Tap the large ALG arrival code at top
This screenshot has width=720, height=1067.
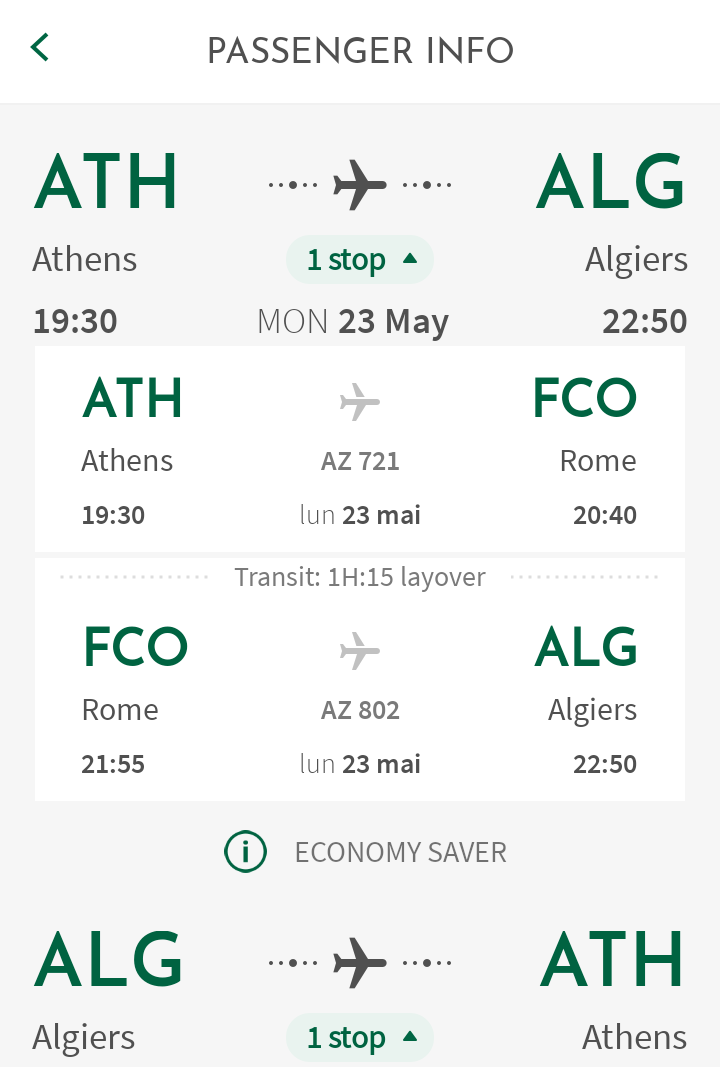610,182
